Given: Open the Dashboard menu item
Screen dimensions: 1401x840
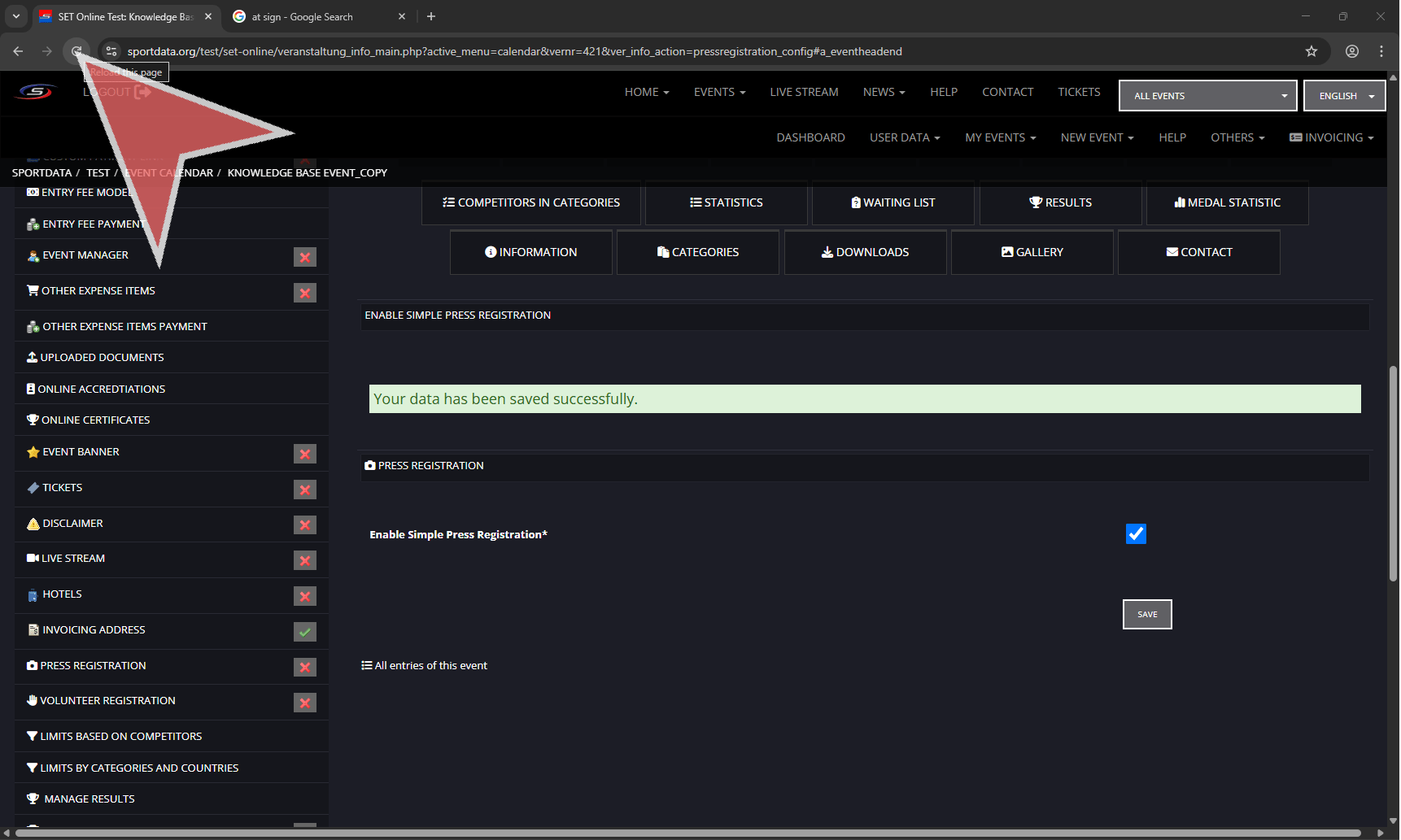Looking at the screenshot, I should 810,137.
